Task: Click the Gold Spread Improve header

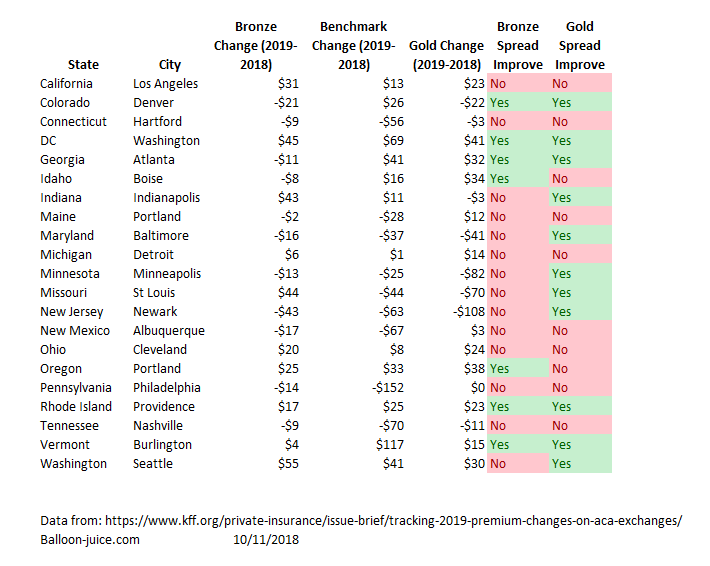Action: [x=580, y=46]
